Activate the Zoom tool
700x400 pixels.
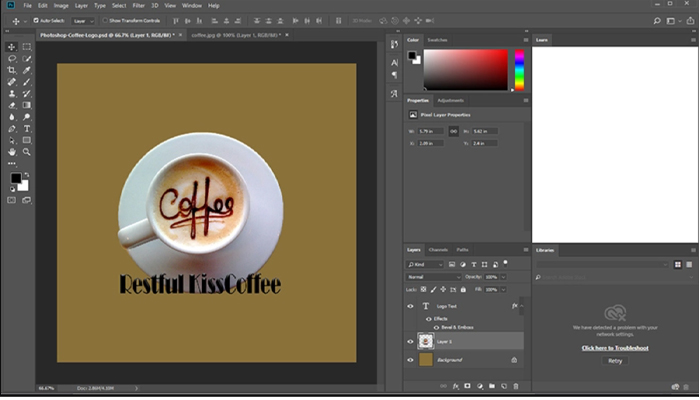pos(26,152)
